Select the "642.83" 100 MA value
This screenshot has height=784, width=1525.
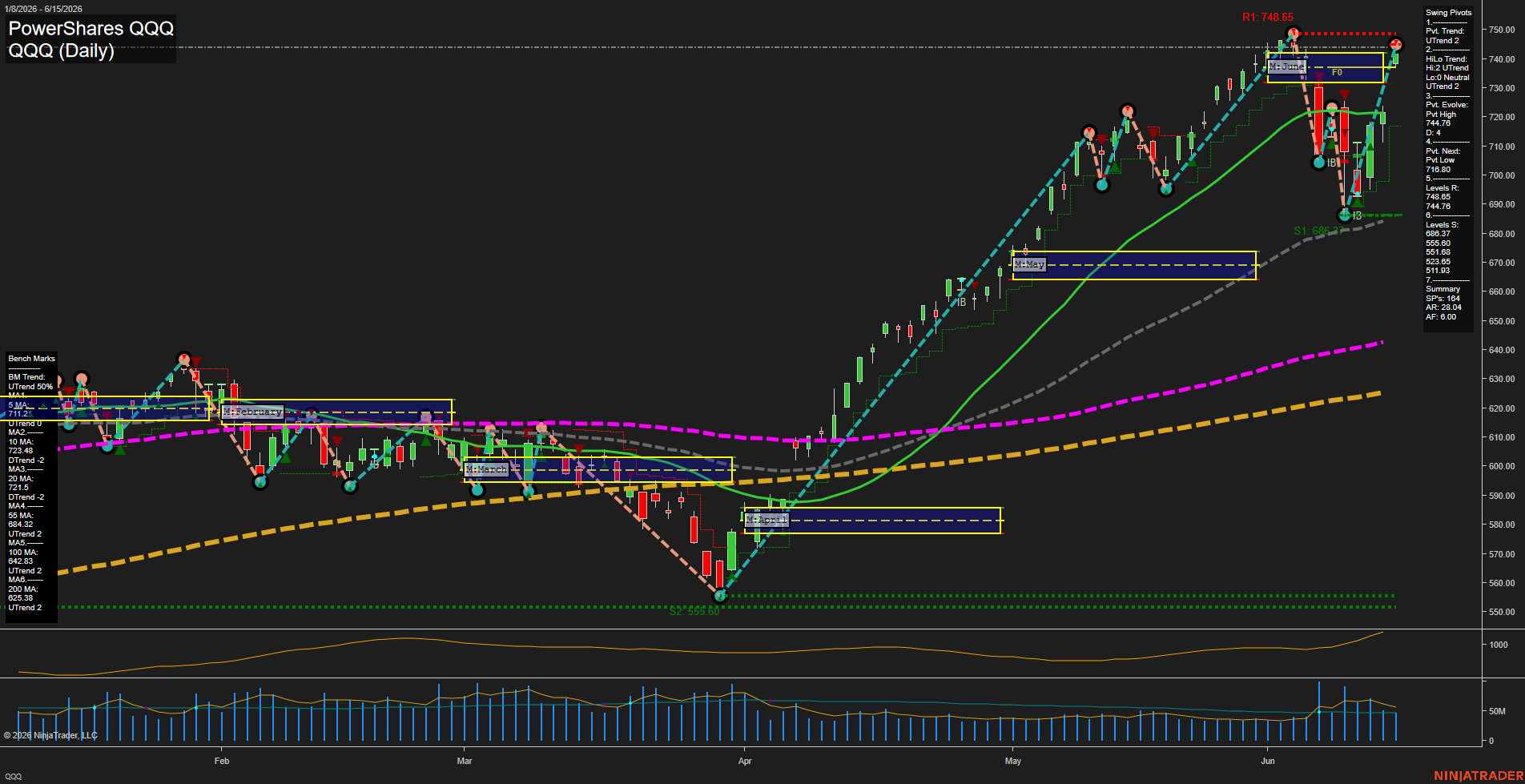point(21,561)
